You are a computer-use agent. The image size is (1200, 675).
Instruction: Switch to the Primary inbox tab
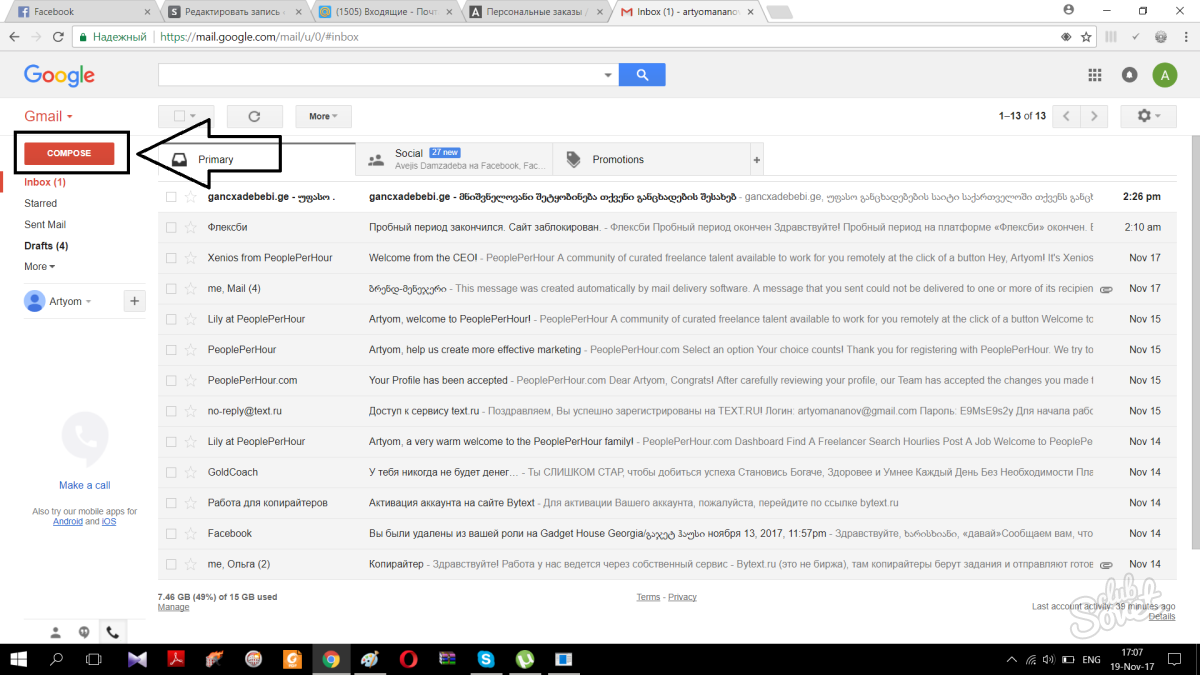[257, 160]
